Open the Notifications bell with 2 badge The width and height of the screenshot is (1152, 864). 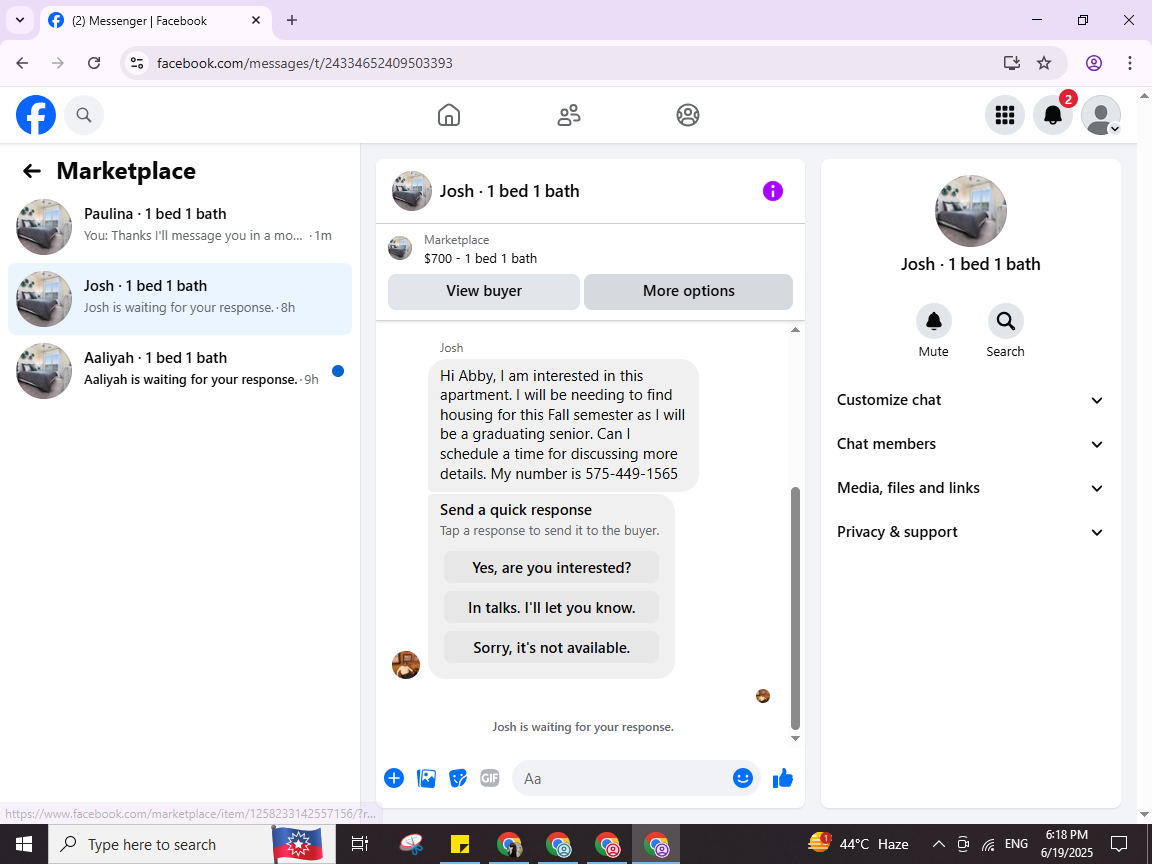point(1053,115)
